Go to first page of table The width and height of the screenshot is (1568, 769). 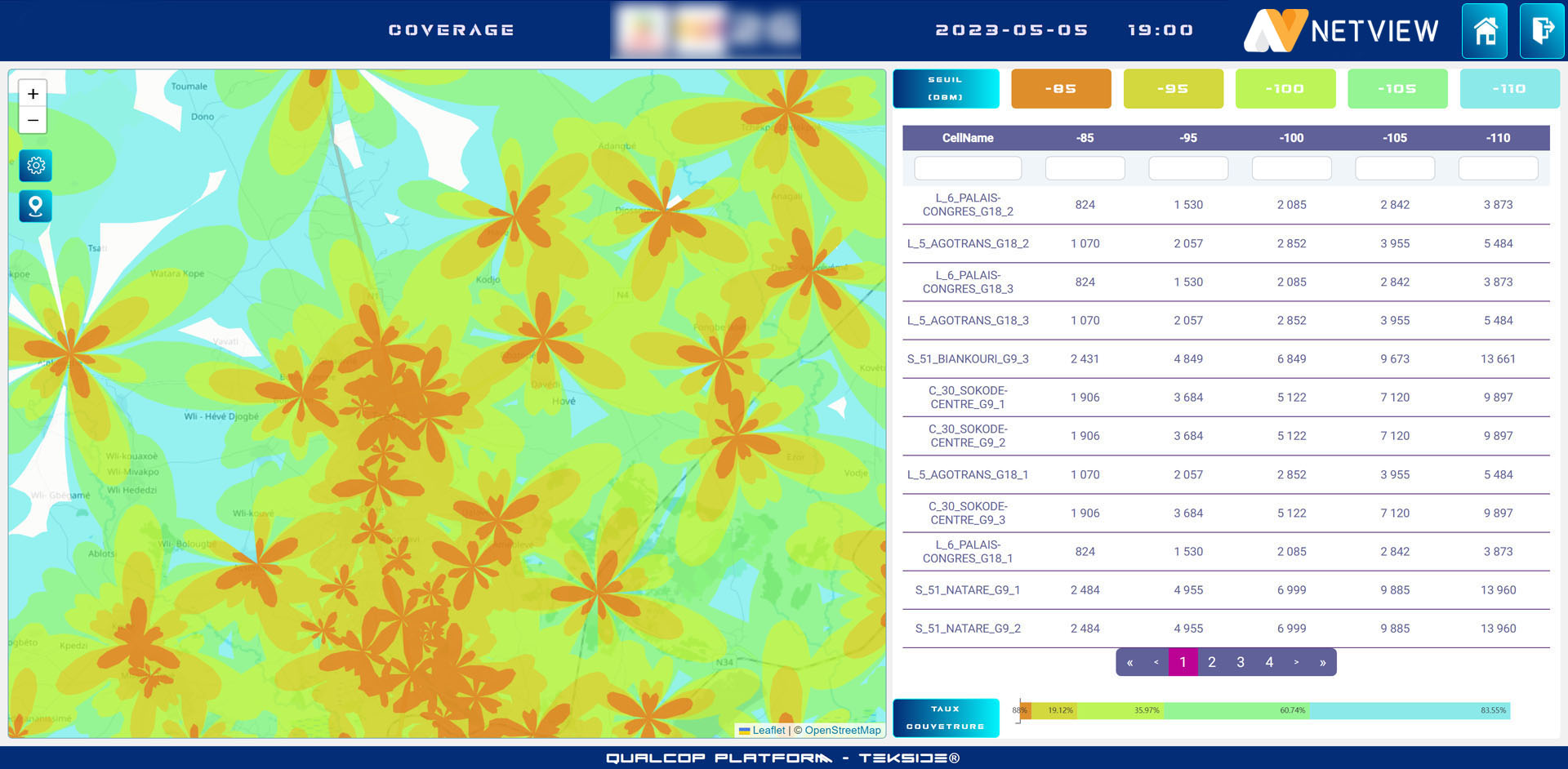tap(1129, 662)
